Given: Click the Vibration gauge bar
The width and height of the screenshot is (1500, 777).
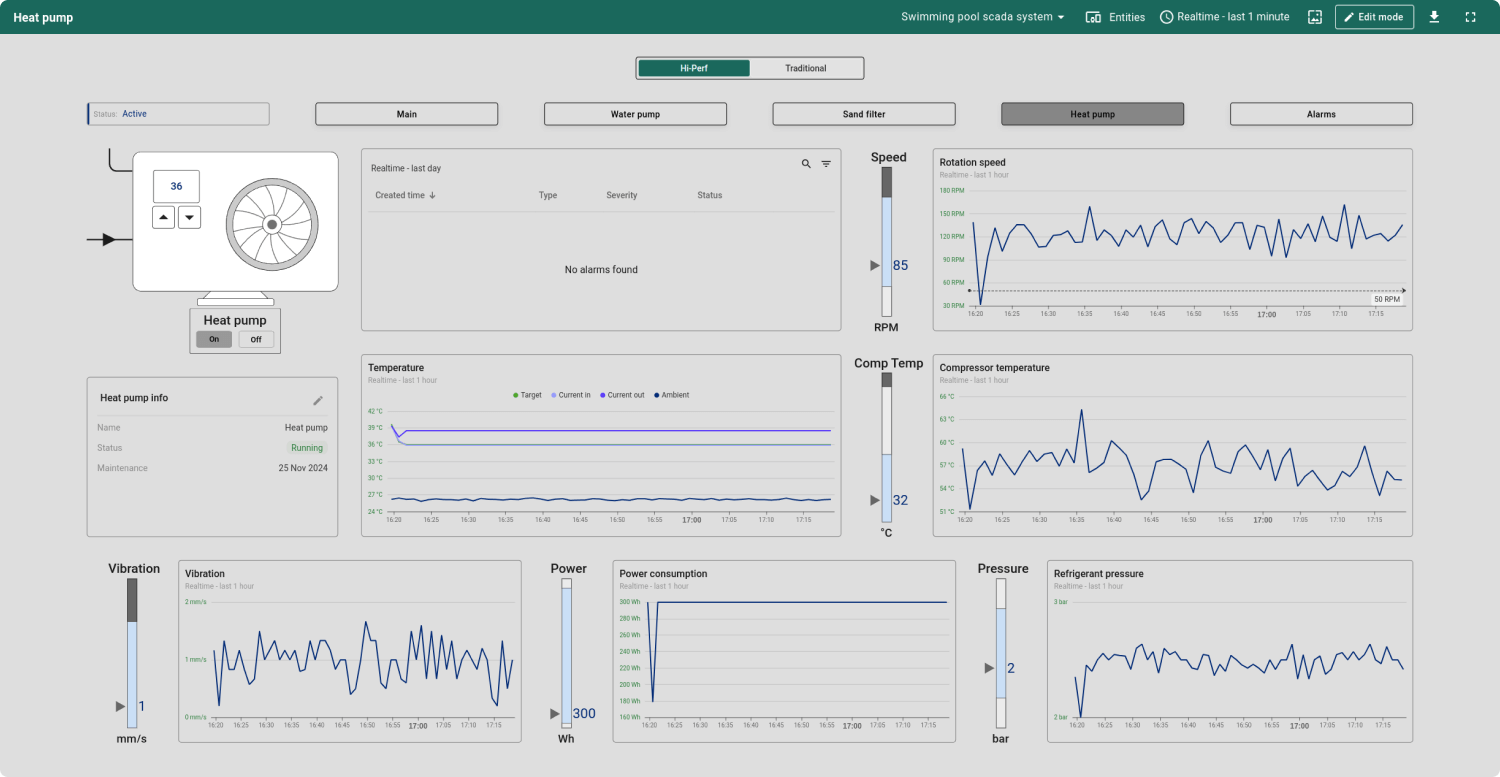Looking at the screenshot, I should click(x=132, y=653).
